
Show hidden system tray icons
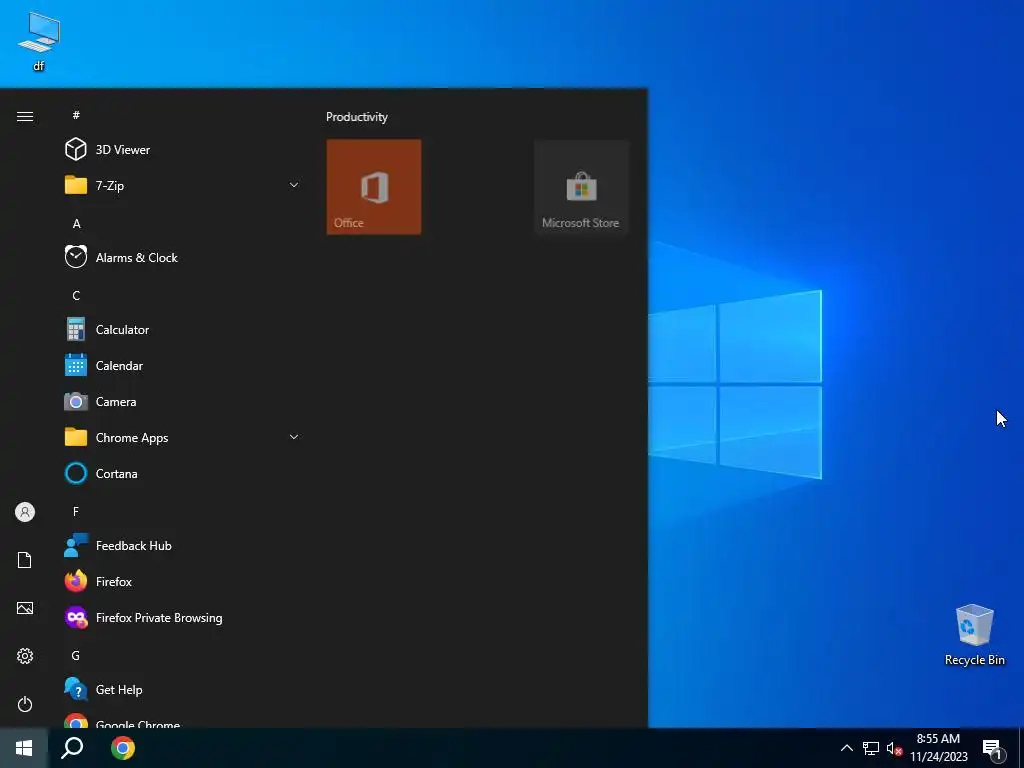click(x=846, y=748)
